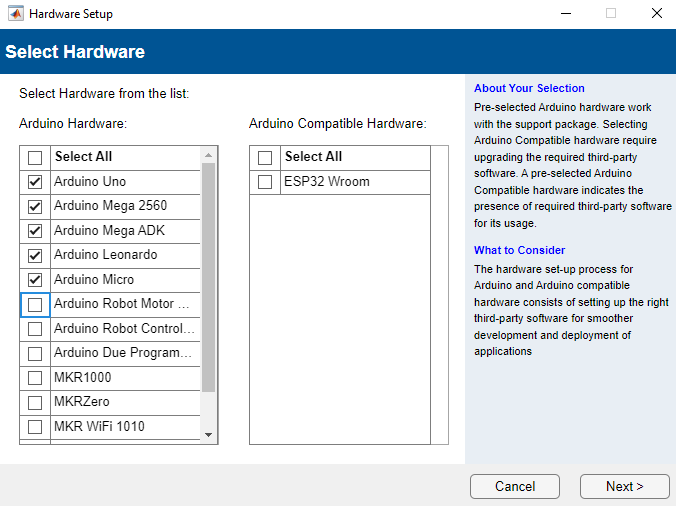Select the Arduino Robot Control label
This screenshot has width=676, height=506.
tap(124, 329)
